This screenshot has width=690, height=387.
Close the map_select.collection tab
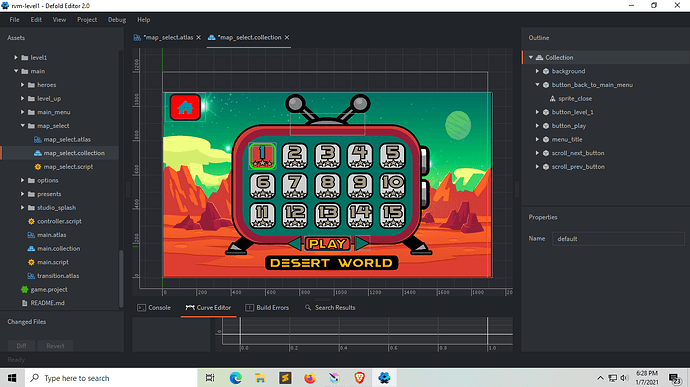[x=287, y=38]
